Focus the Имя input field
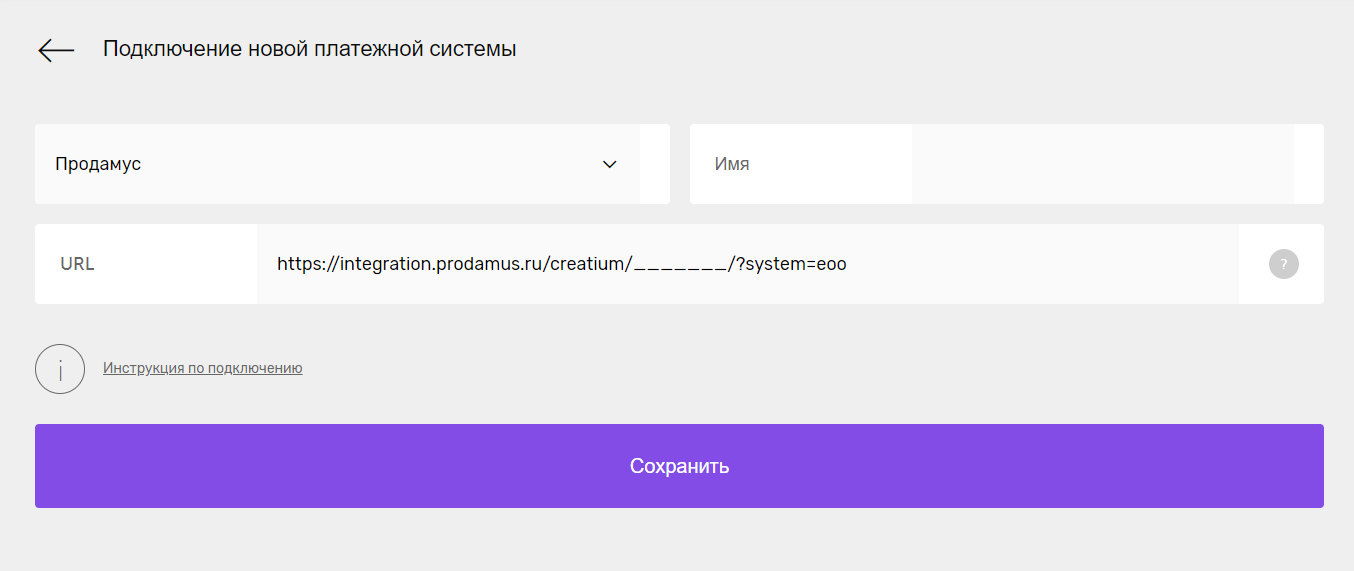 [1102, 164]
